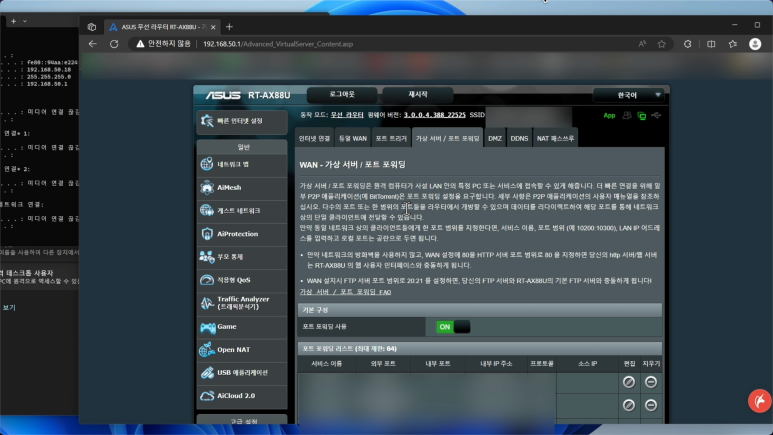This screenshot has height=435, width=773.
Task: Click the 소스 IP column header
Action: coord(587,364)
